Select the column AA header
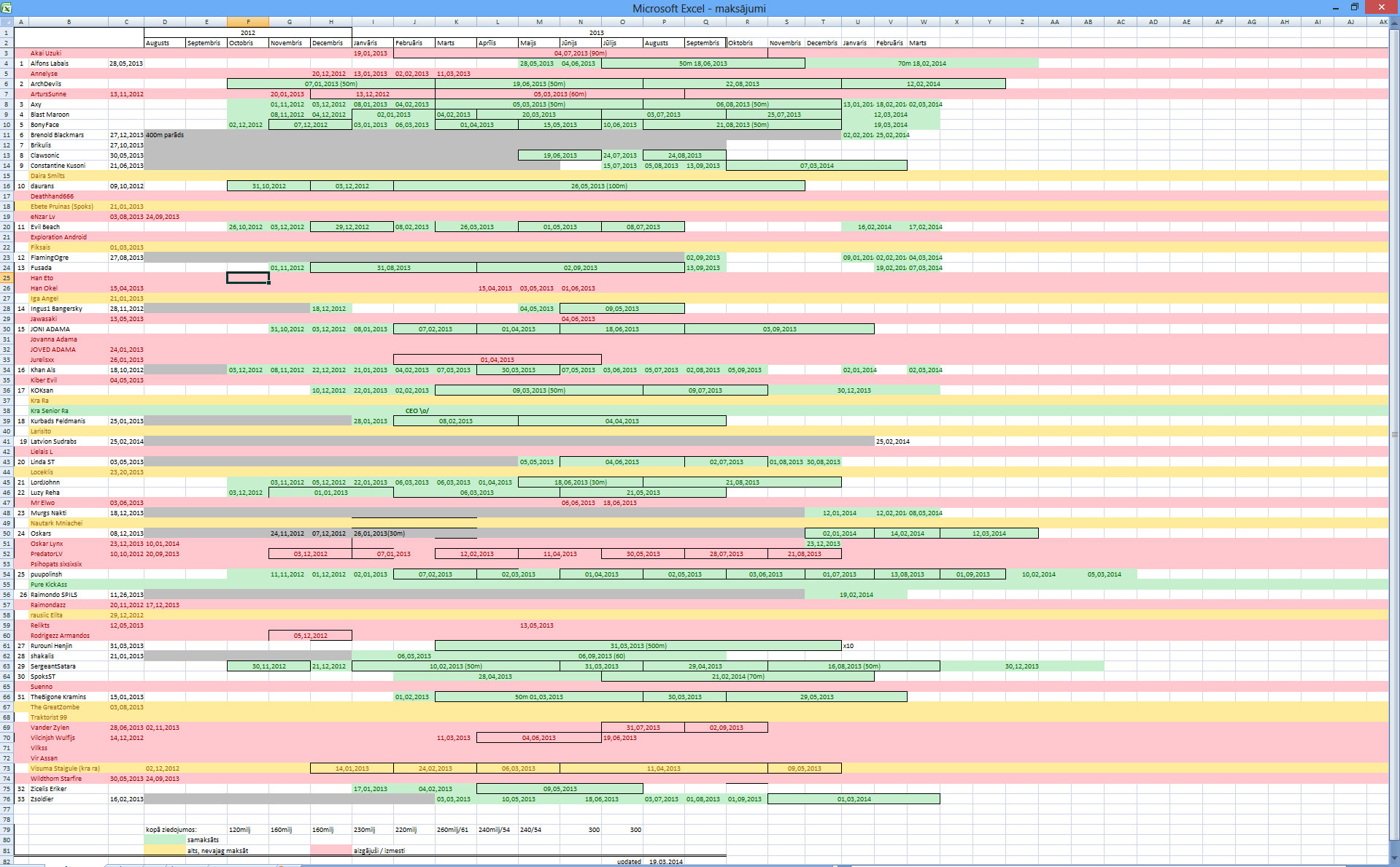The height and width of the screenshot is (867, 1400). pyautogui.click(x=1055, y=22)
